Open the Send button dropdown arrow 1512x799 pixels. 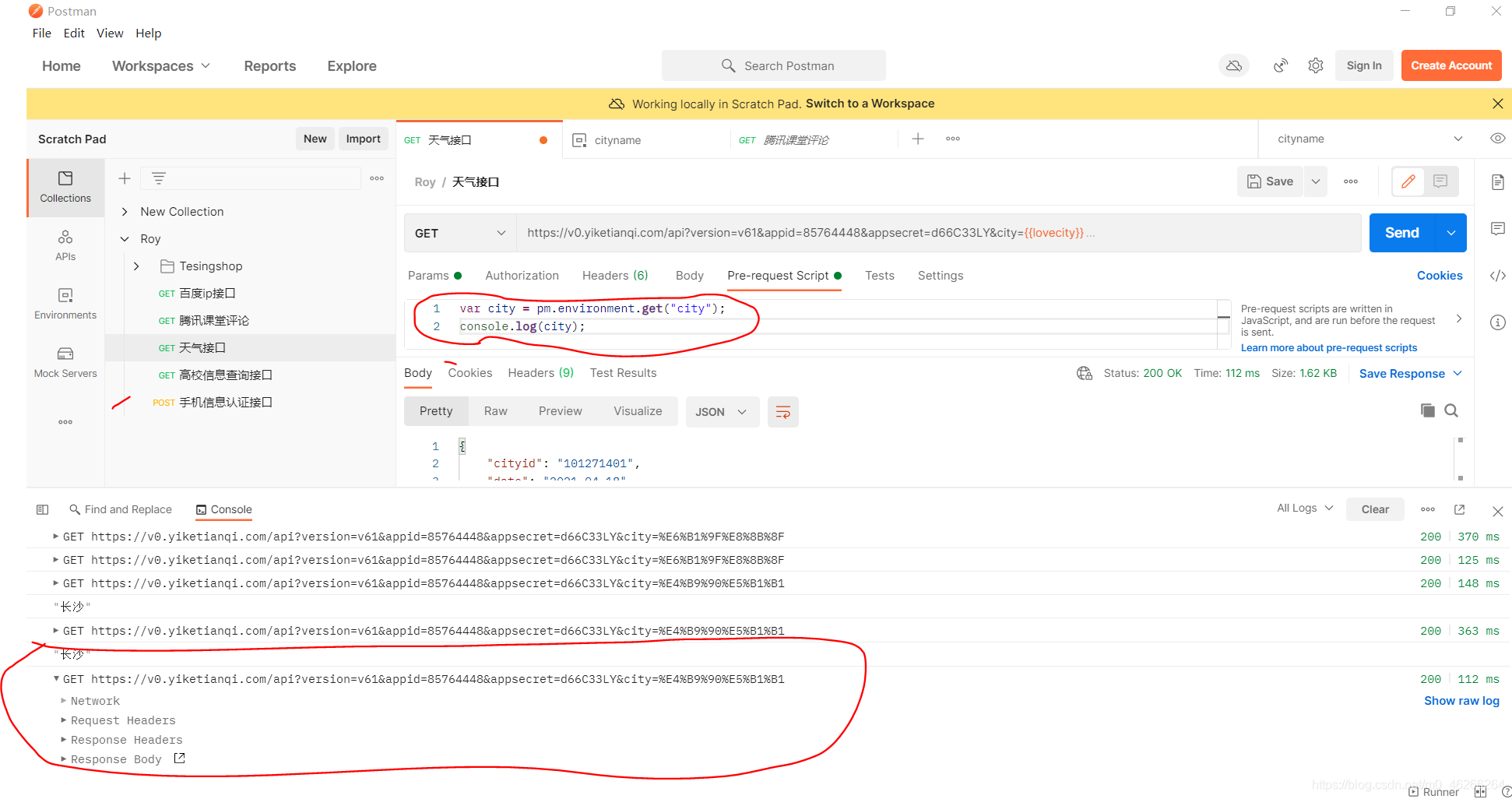1451,233
